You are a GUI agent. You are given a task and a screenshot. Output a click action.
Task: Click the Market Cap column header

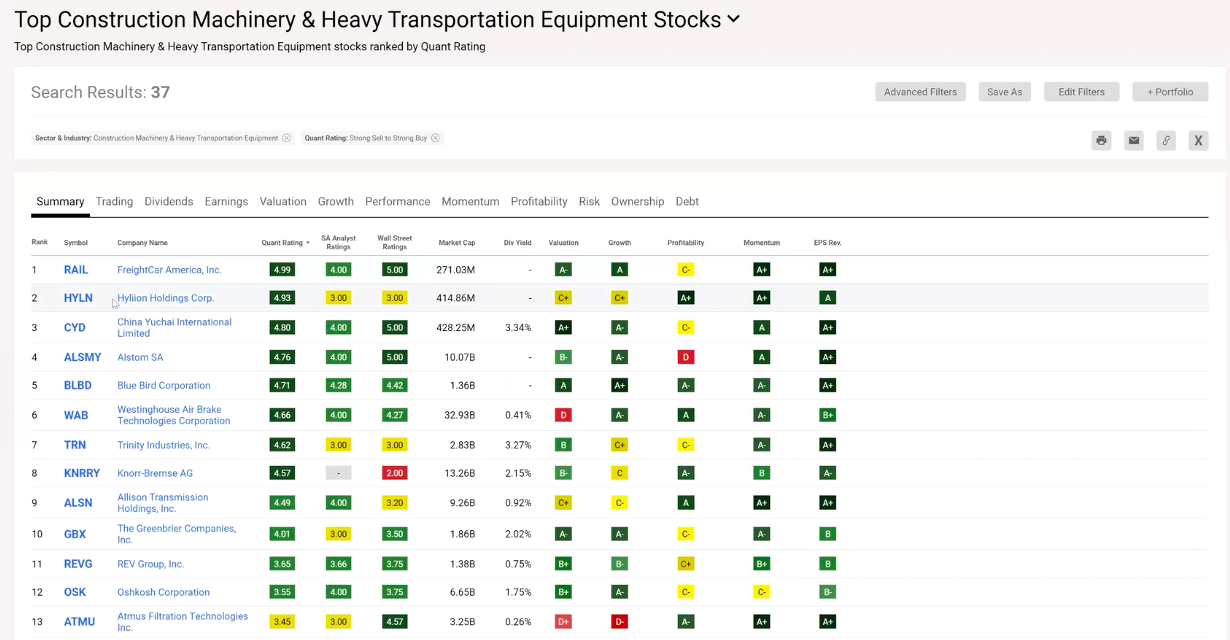point(456,242)
